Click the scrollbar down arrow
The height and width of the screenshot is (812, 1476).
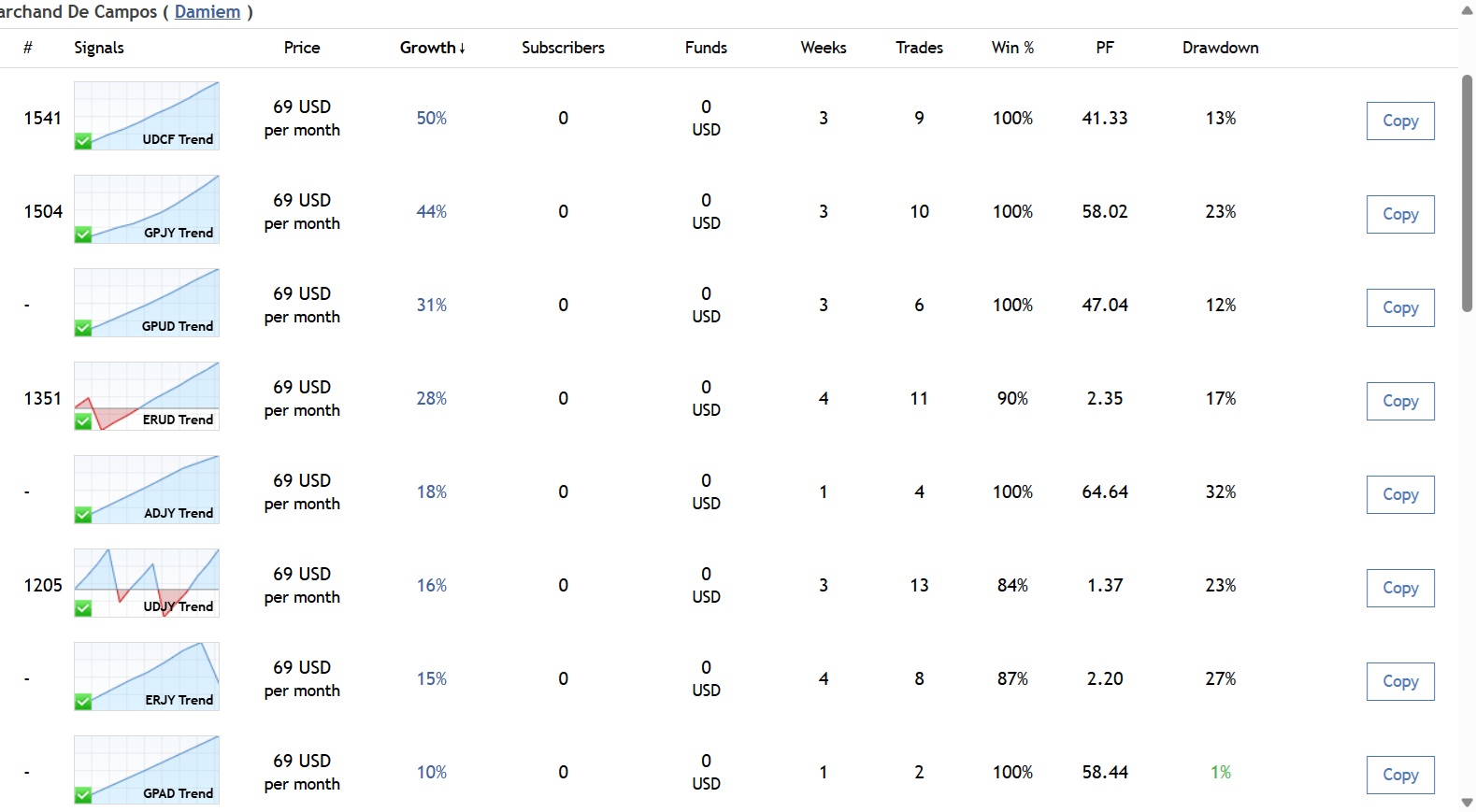tap(1467, 803)
